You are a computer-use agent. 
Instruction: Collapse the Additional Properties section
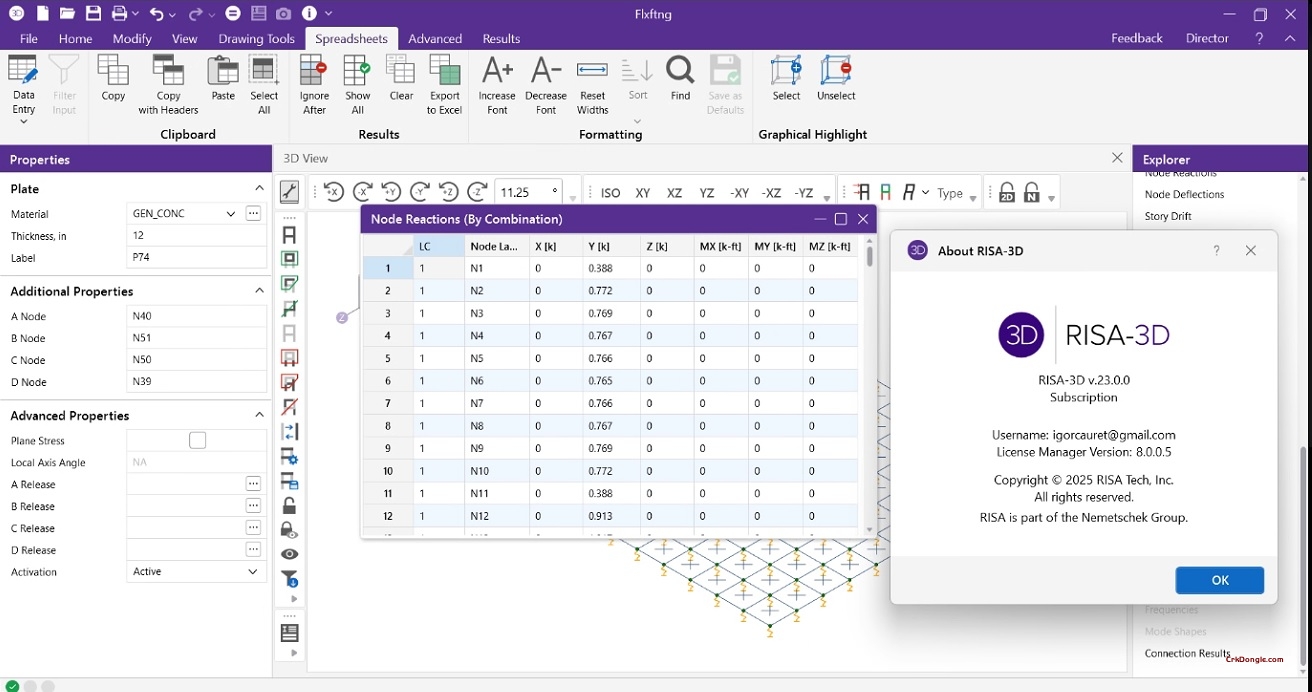[x=259, y=291]
